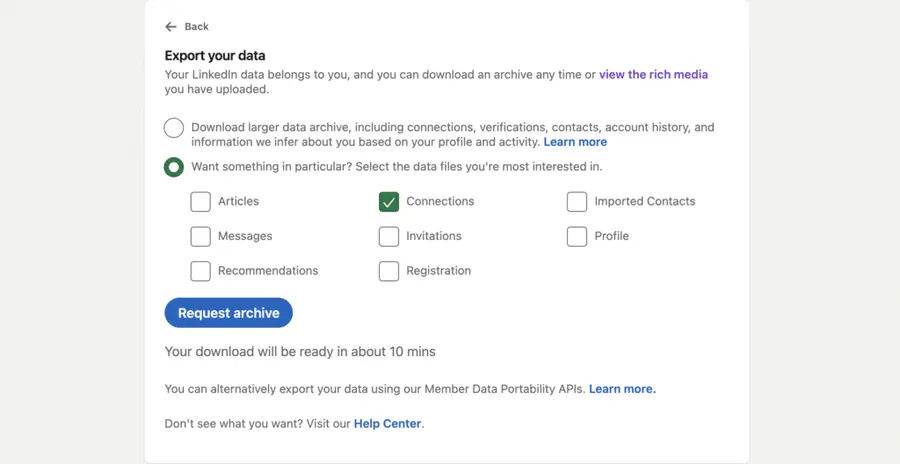Click the 'Back' text label

tap(196, 26)
